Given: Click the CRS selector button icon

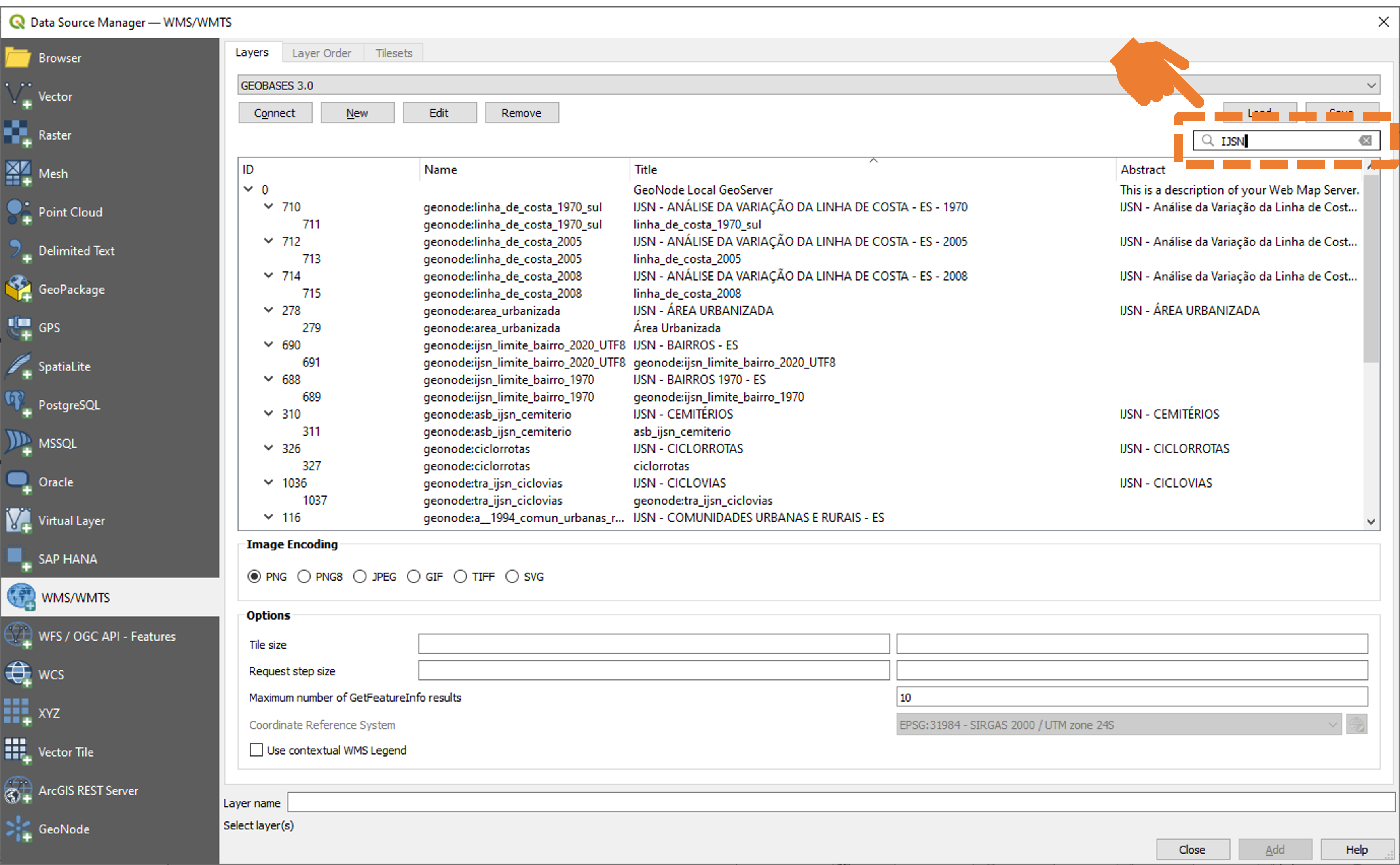Looking at the screenshot, I should coord(1357,725).
